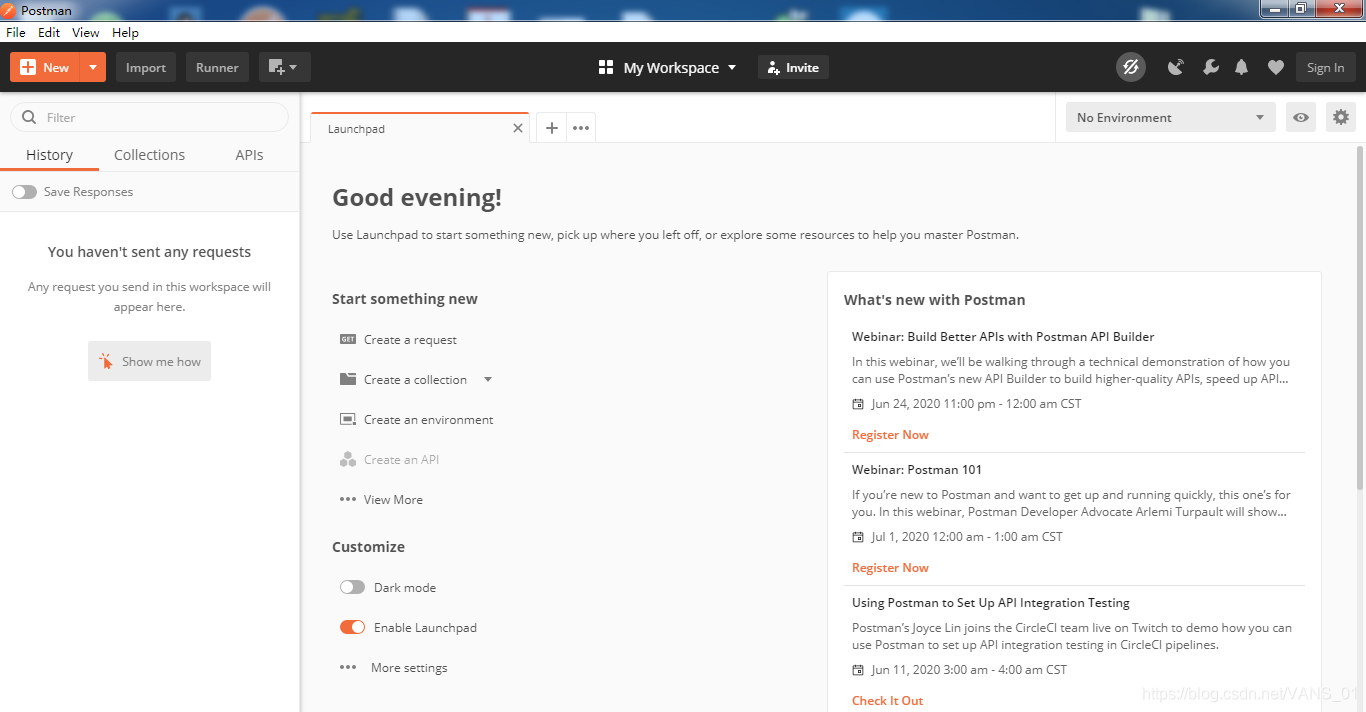
Task: Click Create an API
Action: (401, 460)
